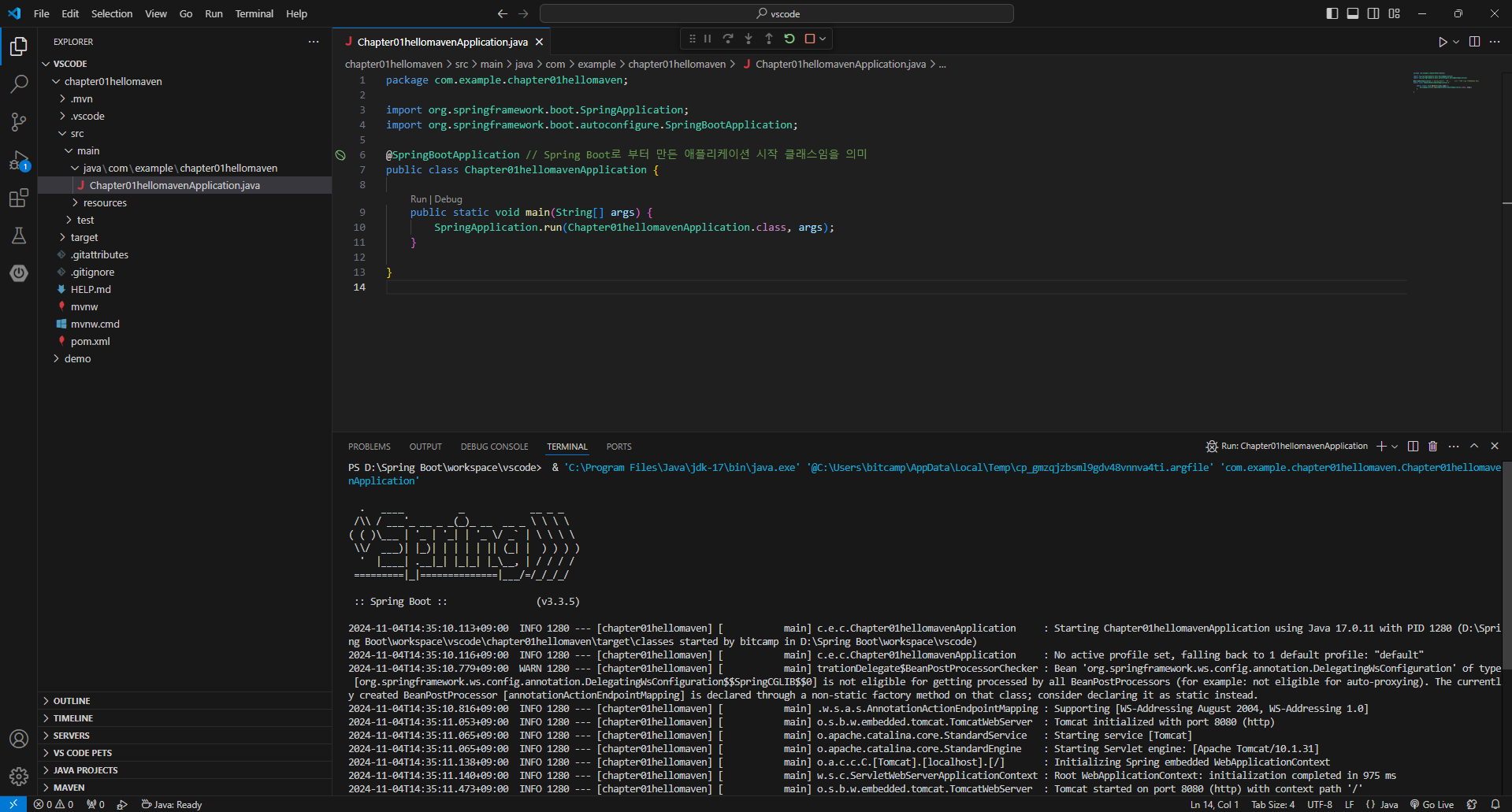
Task: Click the vscode command center search box
Action: pyautogui.click(x=777, y=13)
